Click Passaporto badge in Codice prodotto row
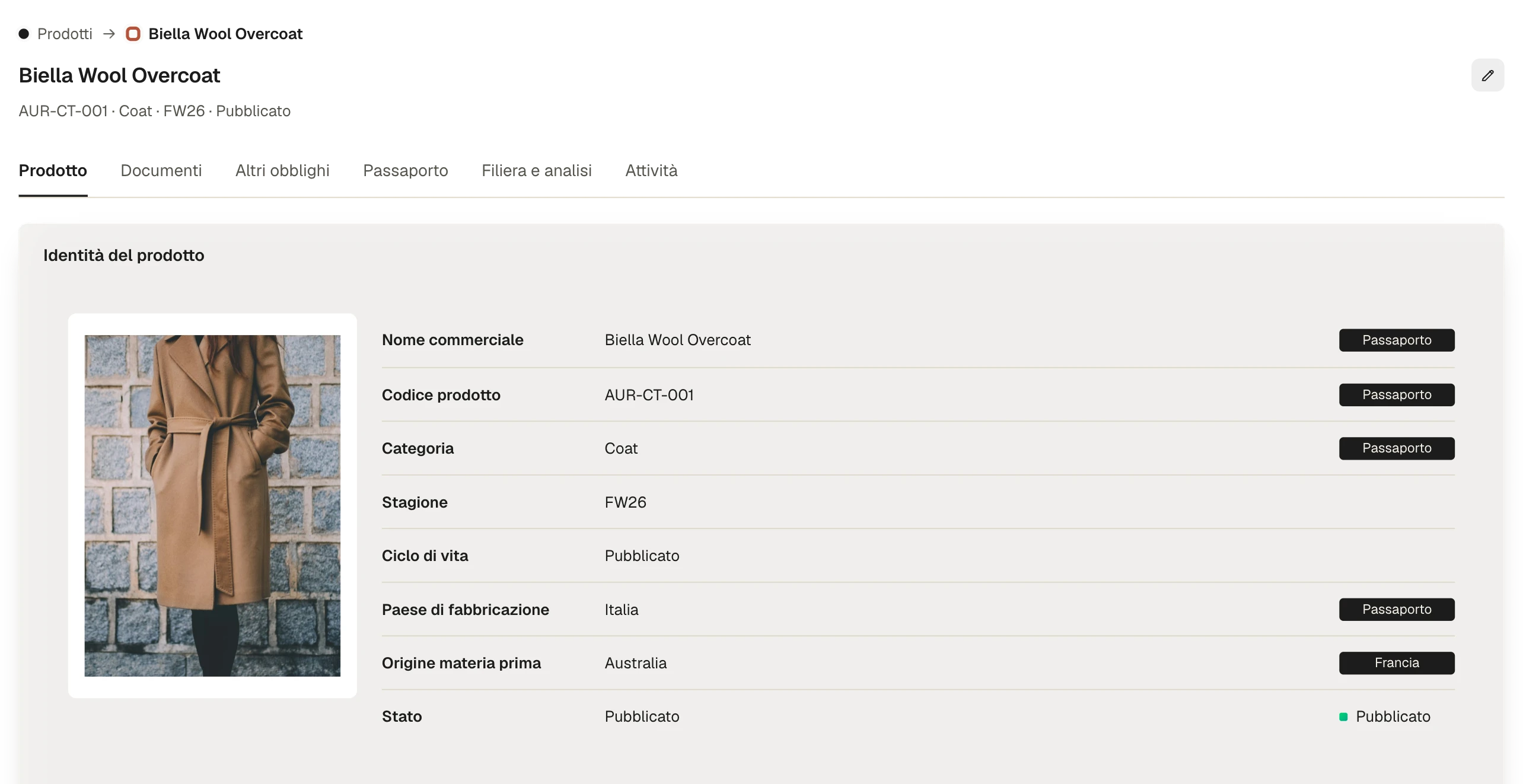The width and height of the screenshot is (1523, 784). tap(1397, 395)
